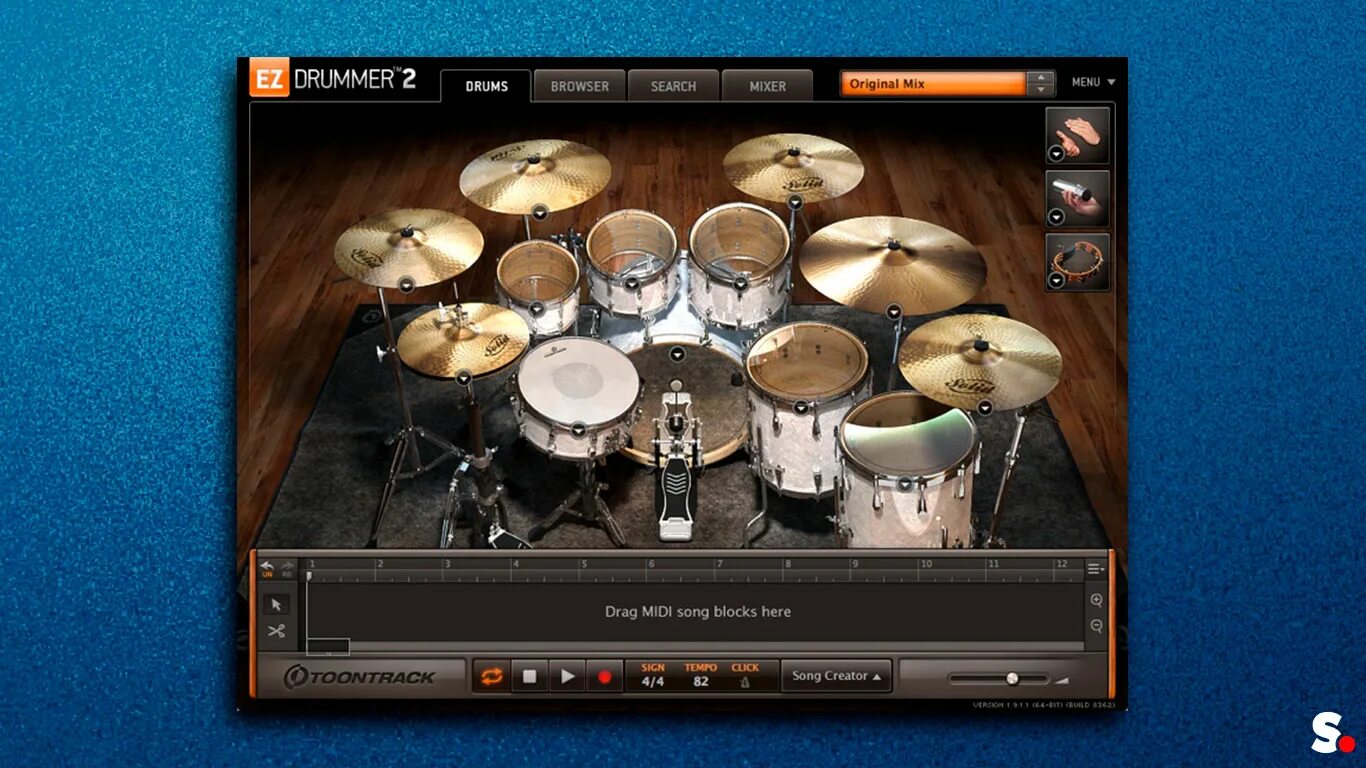Select the arrow pointer tool

point(277,604)
